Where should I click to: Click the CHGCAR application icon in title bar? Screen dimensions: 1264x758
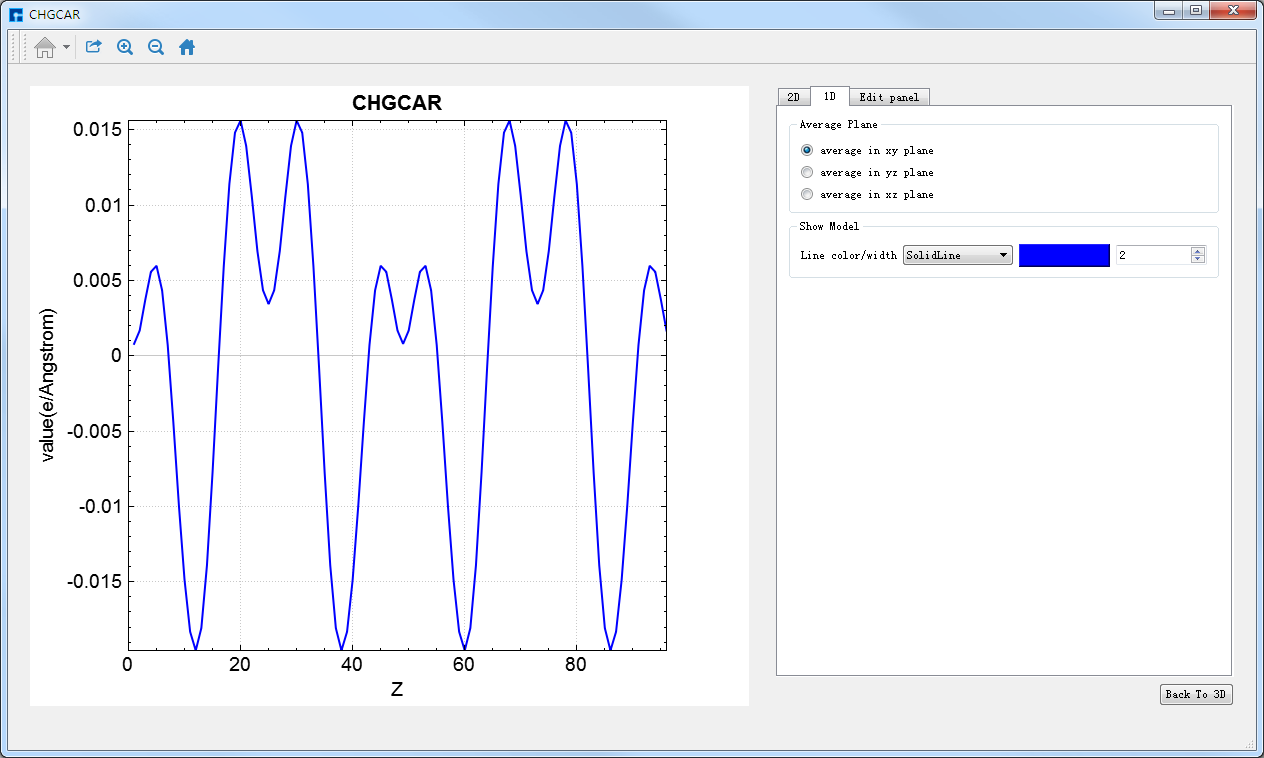15,15
